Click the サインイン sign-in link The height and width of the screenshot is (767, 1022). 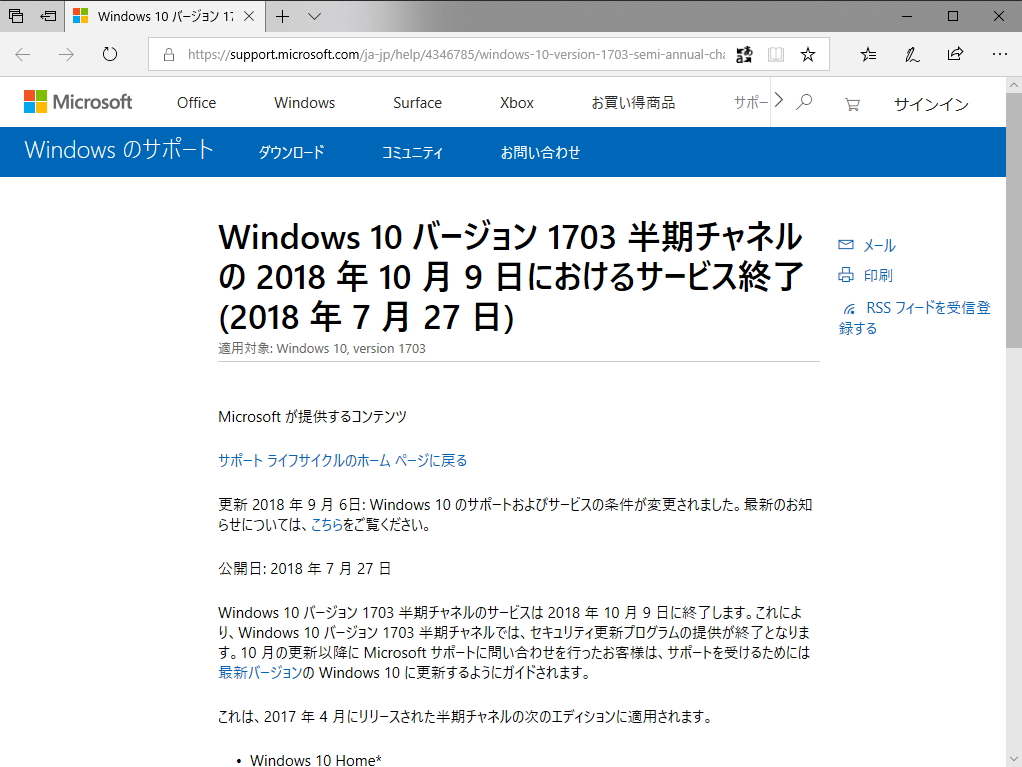coord(931,104)
